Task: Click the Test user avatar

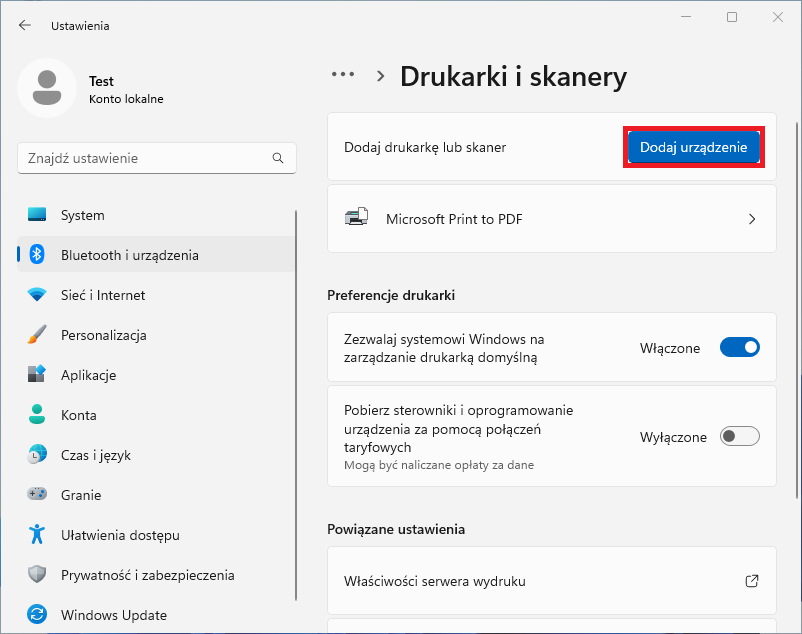Action: coord(47,88)
